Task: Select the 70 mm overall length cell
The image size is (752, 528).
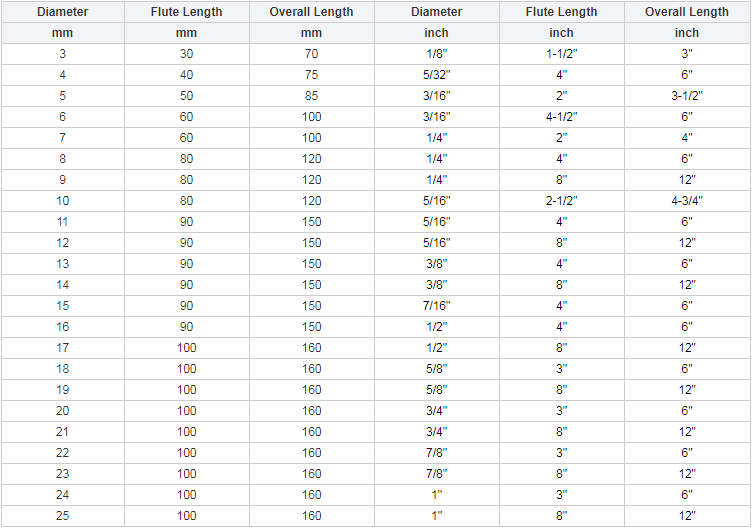Action: 311,53
